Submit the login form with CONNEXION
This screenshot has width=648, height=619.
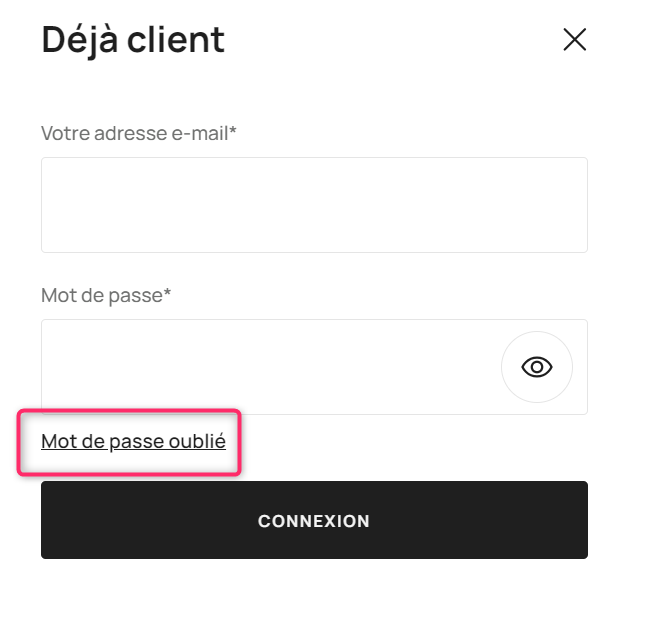(x=314, y=520)
